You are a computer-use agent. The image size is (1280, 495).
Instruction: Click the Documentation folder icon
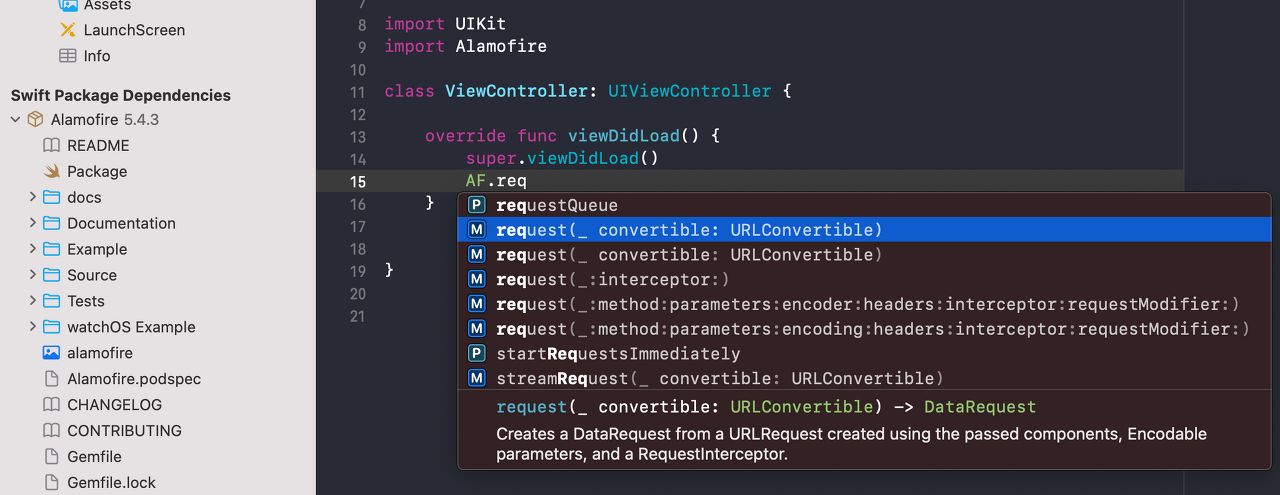click(52, 224)
